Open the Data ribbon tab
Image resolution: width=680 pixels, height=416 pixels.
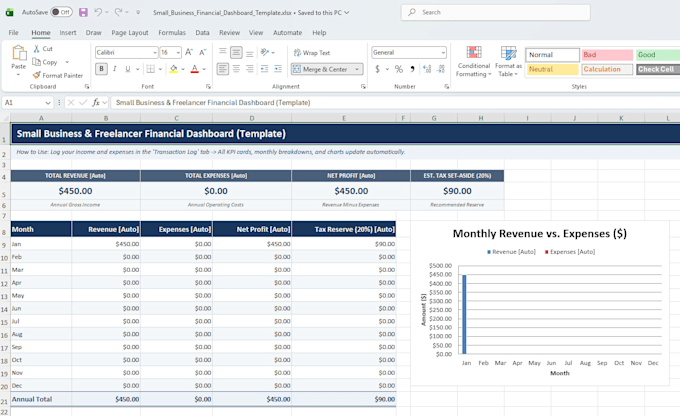tap(202, 33)
